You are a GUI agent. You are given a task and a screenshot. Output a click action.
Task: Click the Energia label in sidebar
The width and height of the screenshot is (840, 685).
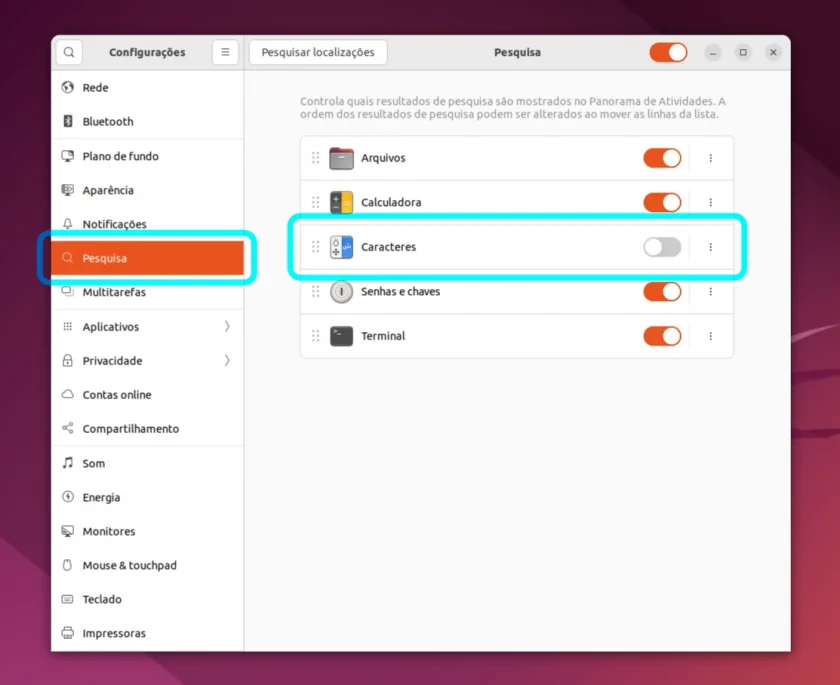click(x=101, y=498)
